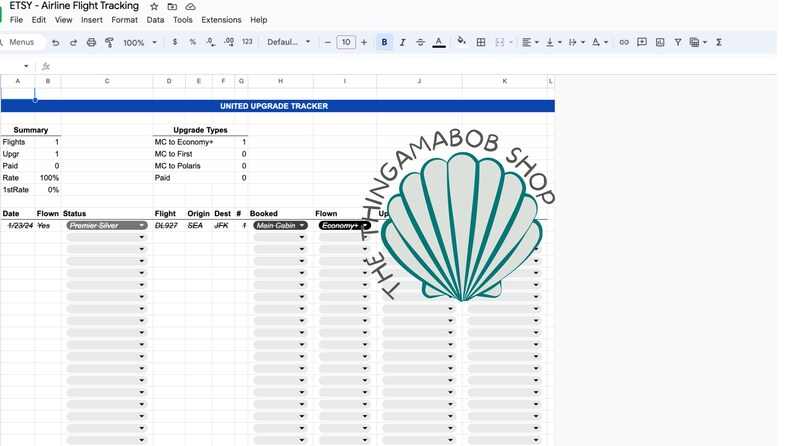The height and width of the screenshot is (446, 794).
Task: Open filter views icon
Action: 698,43
